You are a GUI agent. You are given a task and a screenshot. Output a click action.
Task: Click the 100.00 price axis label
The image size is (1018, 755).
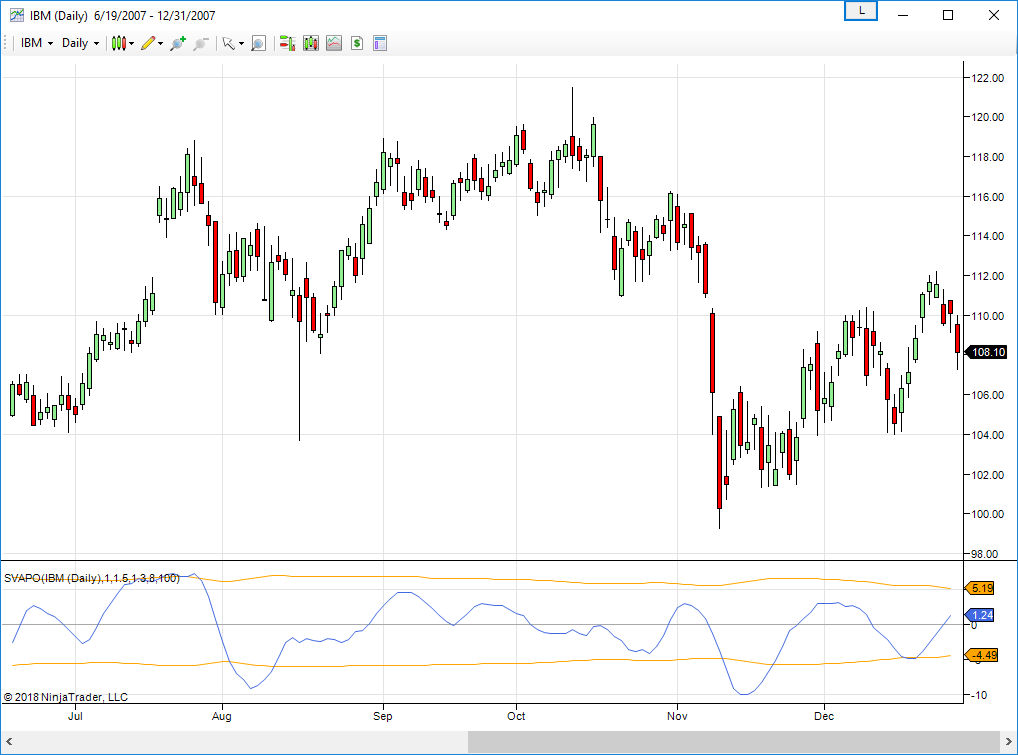[x=987, y=514]
